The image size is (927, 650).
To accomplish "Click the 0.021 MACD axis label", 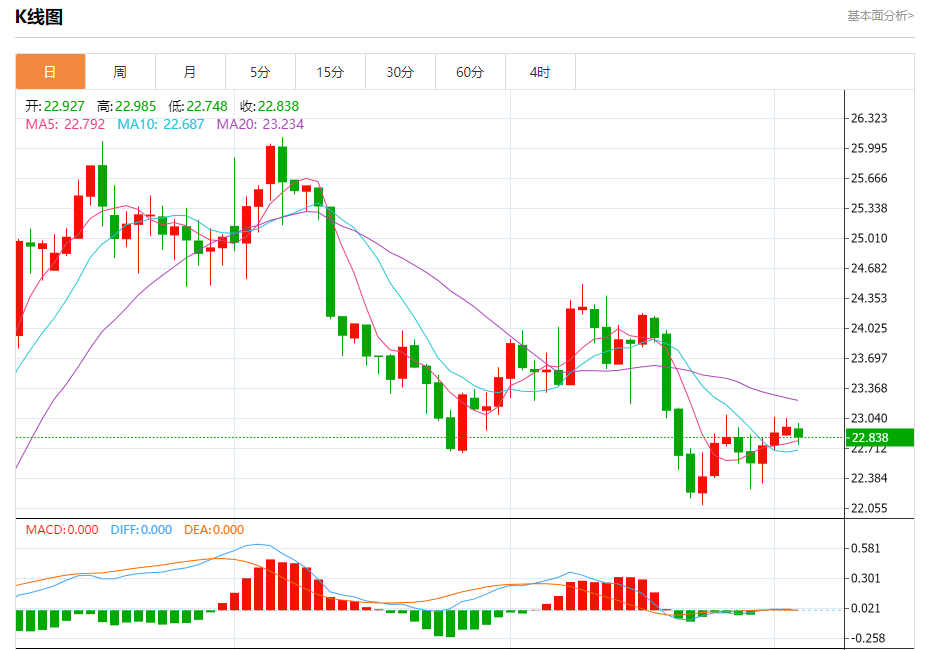I will 866,608.
